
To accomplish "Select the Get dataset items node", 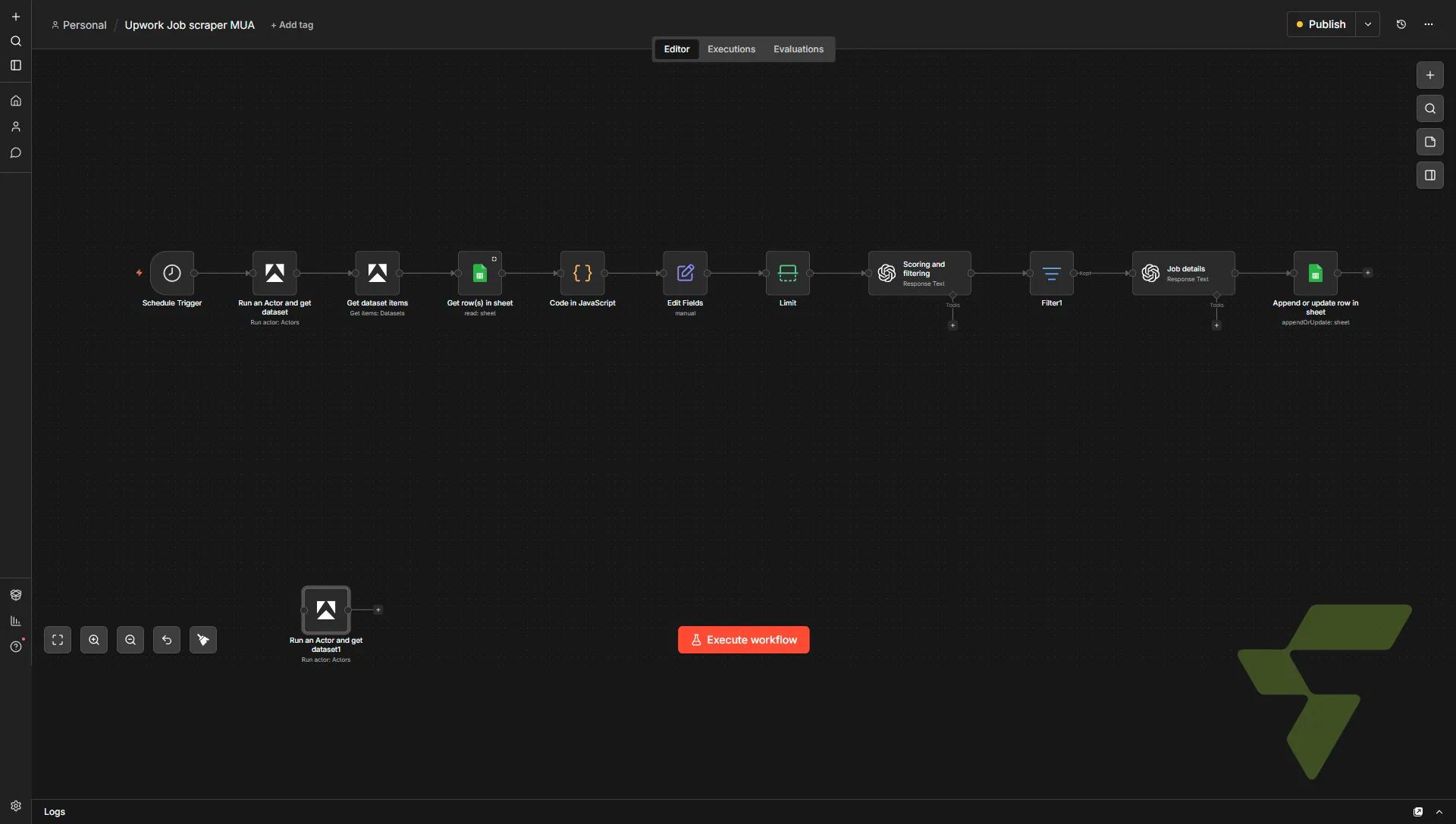I will pyautogui.click(x=377, y=273).
